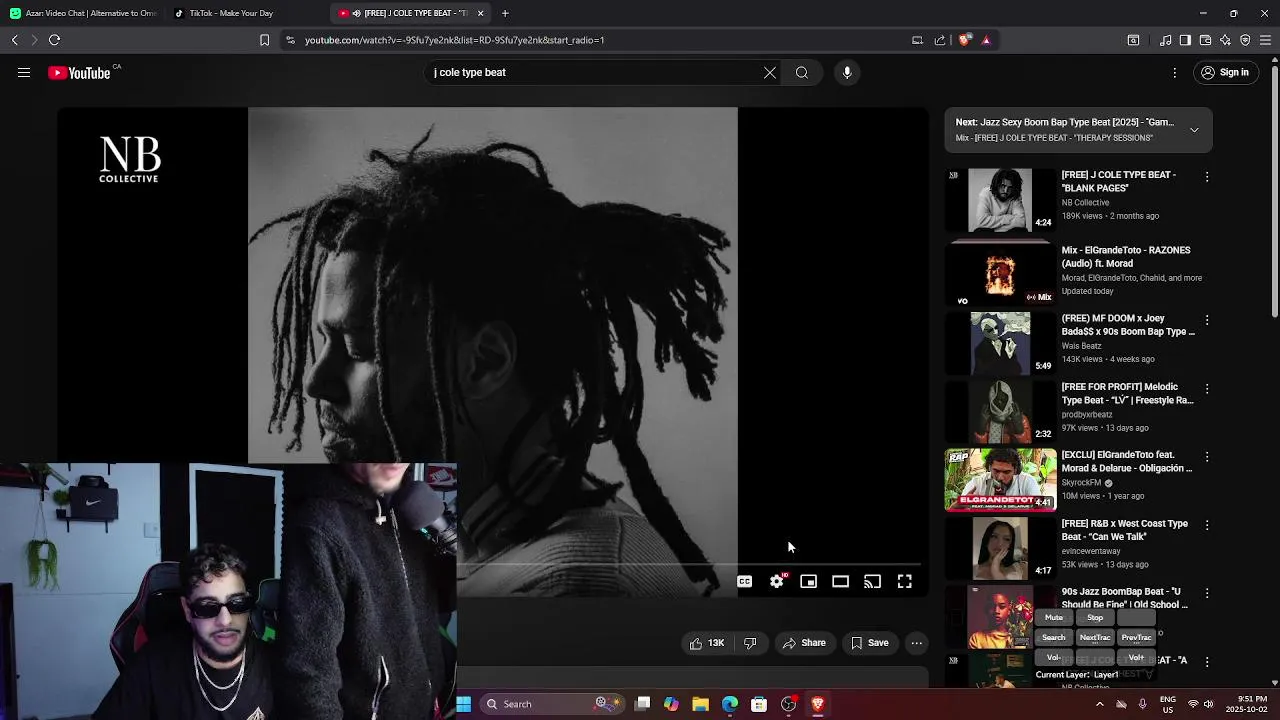Dislike the video
The height and width of the screenshot is (720, 1280).
(x=750, y=643)
